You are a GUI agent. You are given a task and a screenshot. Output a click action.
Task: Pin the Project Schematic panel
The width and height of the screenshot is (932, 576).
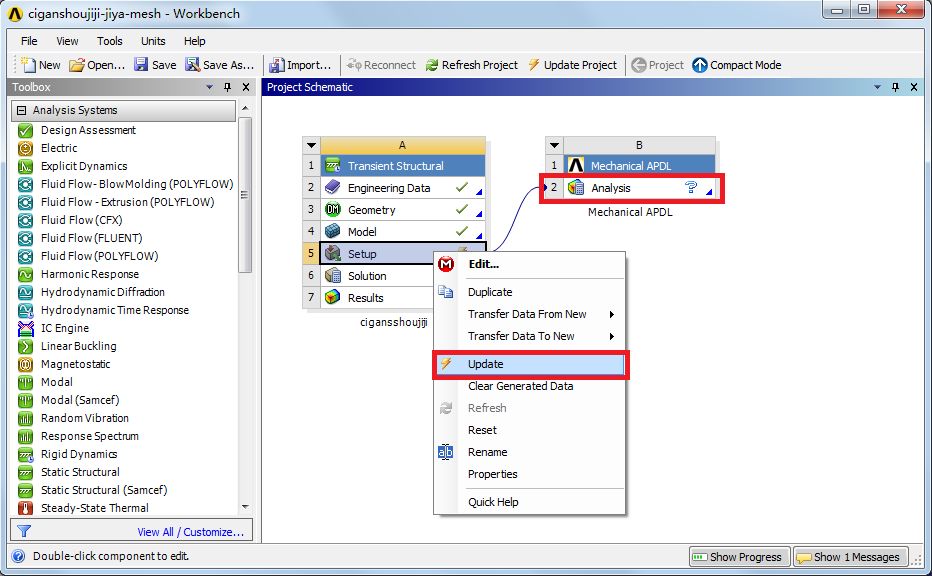(896, 87)
